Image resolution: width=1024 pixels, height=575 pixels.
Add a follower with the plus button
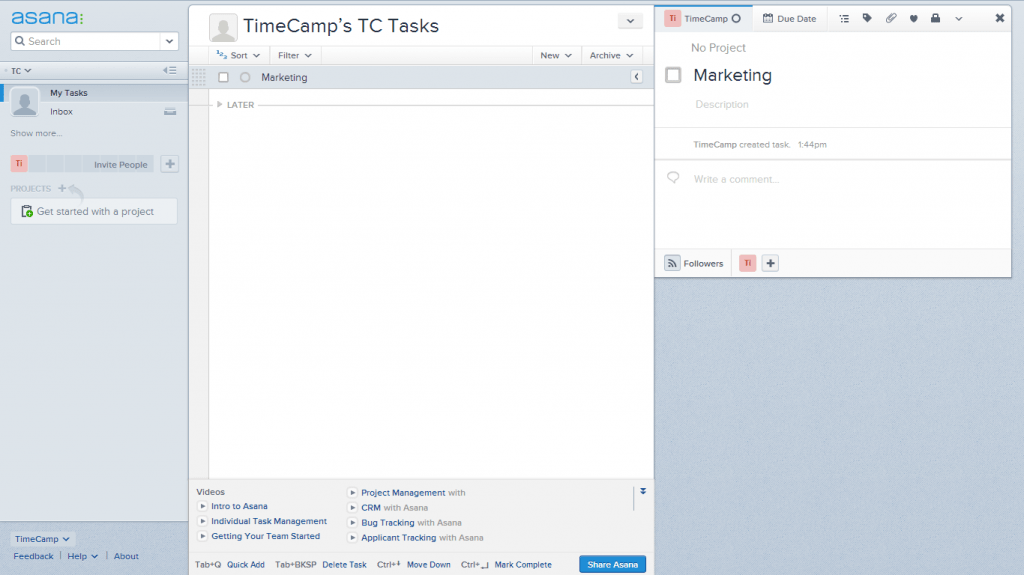tap(771, 263)
